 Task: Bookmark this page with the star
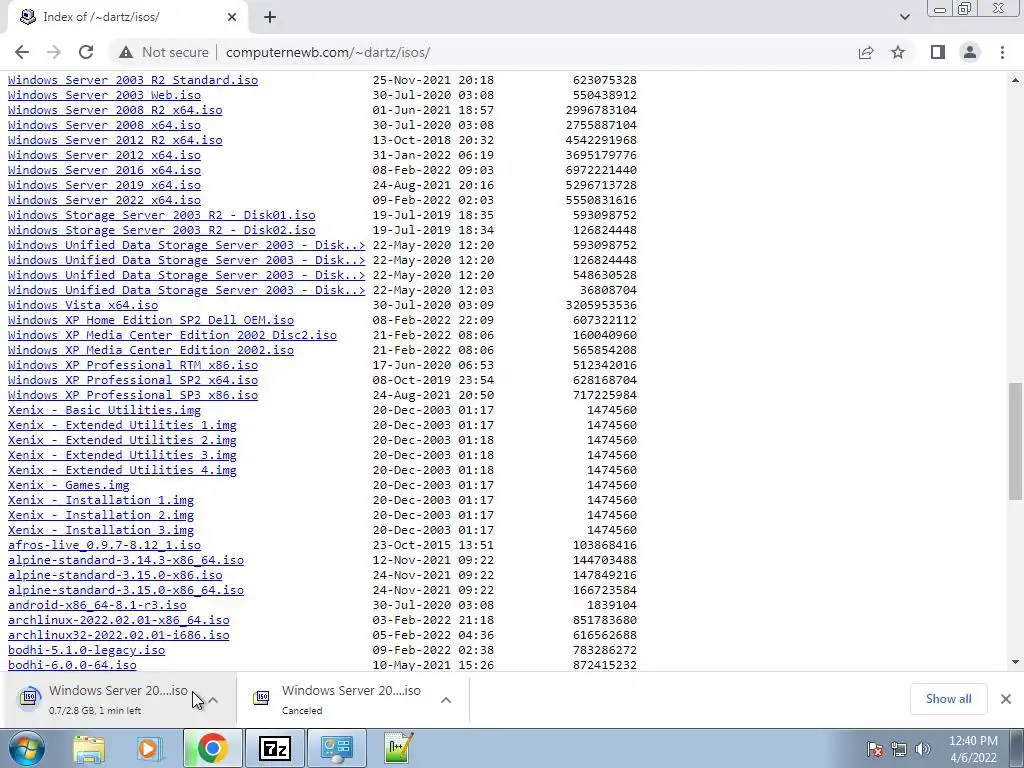tap(898, 52)
